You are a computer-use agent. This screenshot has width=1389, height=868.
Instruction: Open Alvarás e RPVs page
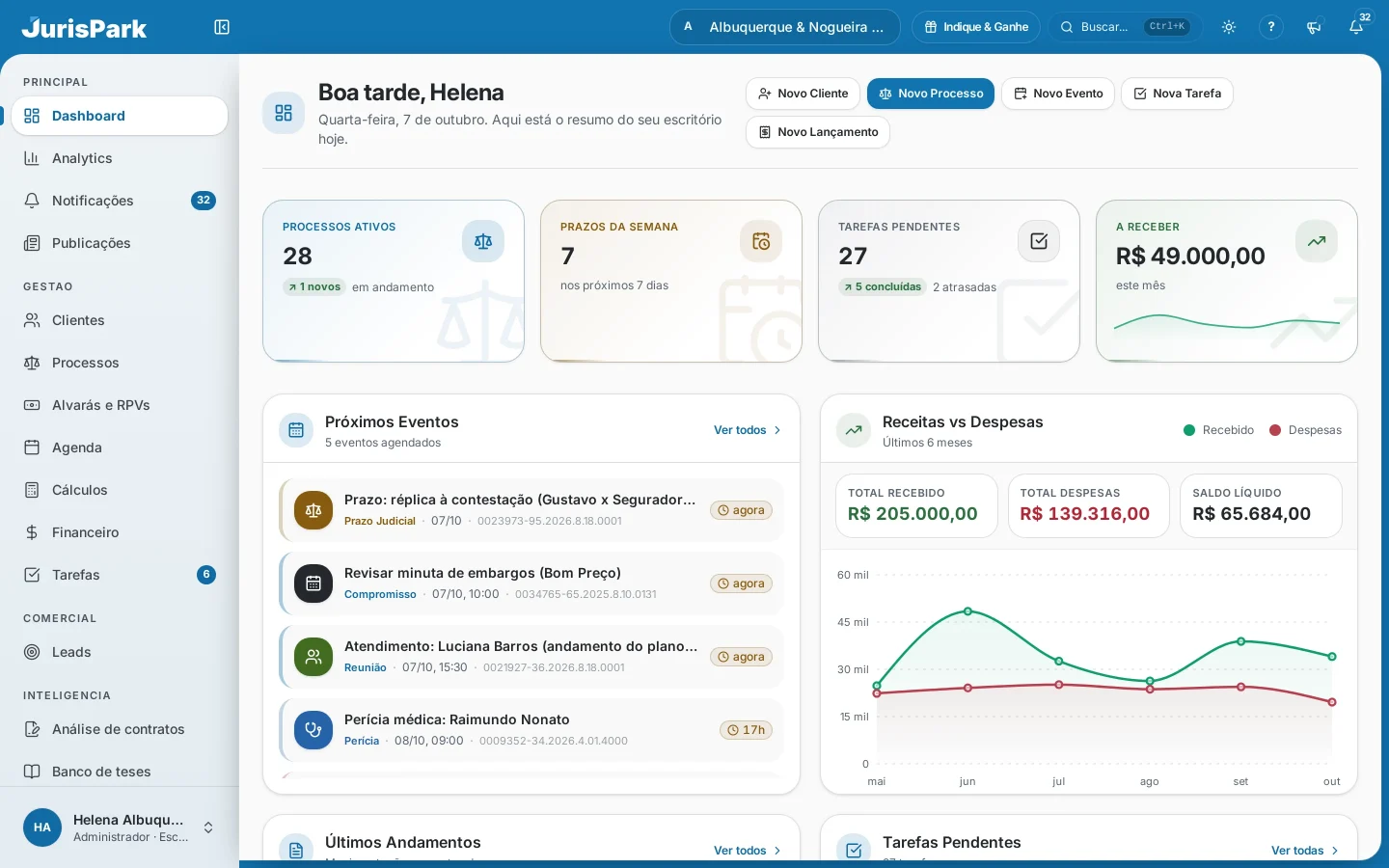[x=120, y=405]
